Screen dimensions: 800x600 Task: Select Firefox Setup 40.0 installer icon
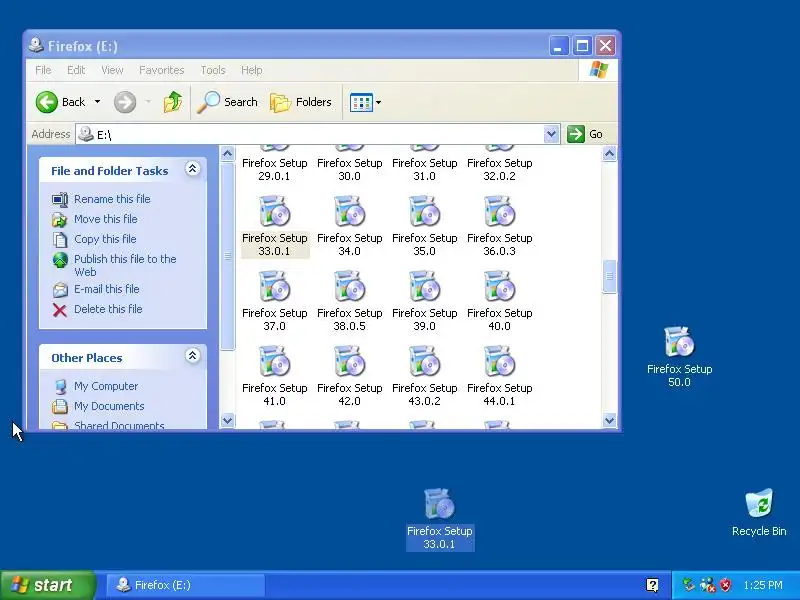click(x=499, y=286)
